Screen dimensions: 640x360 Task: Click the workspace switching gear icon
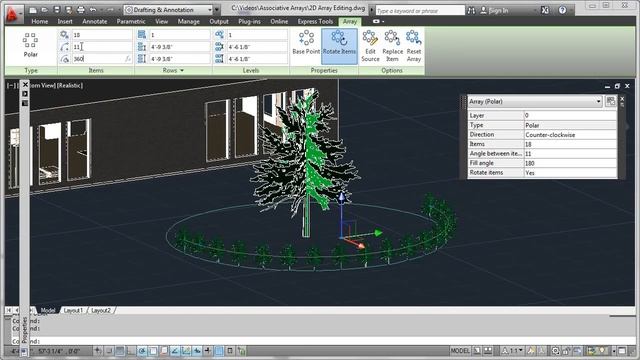click(556, 350)
